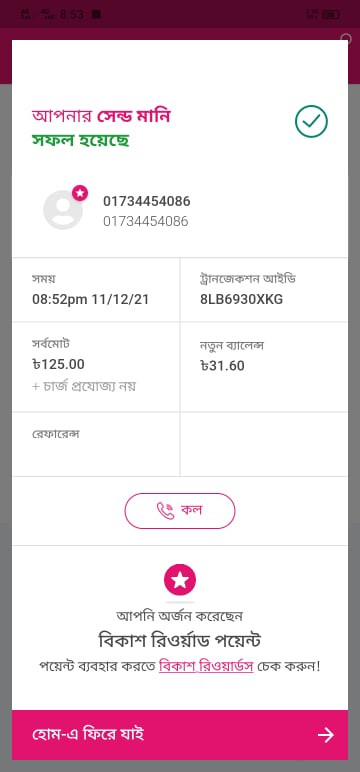Tap the pink reward star circle icon
The height and width of the screenshot is (772, 360).
(x=180, y=579)
